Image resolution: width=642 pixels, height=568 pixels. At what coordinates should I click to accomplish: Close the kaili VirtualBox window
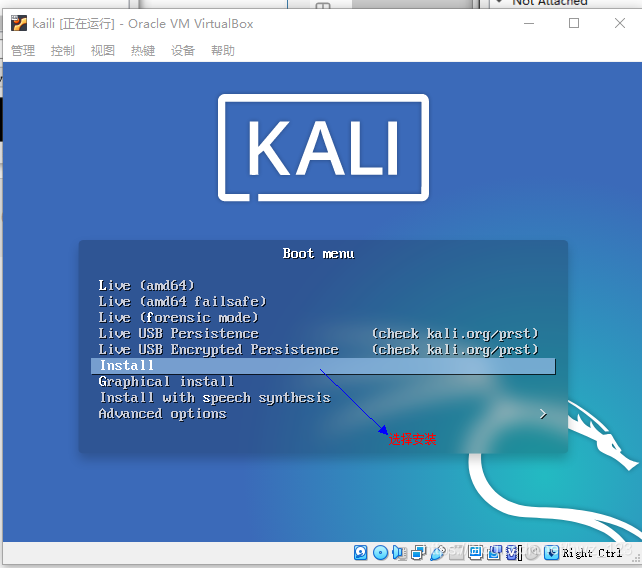(x=620, y=23)
